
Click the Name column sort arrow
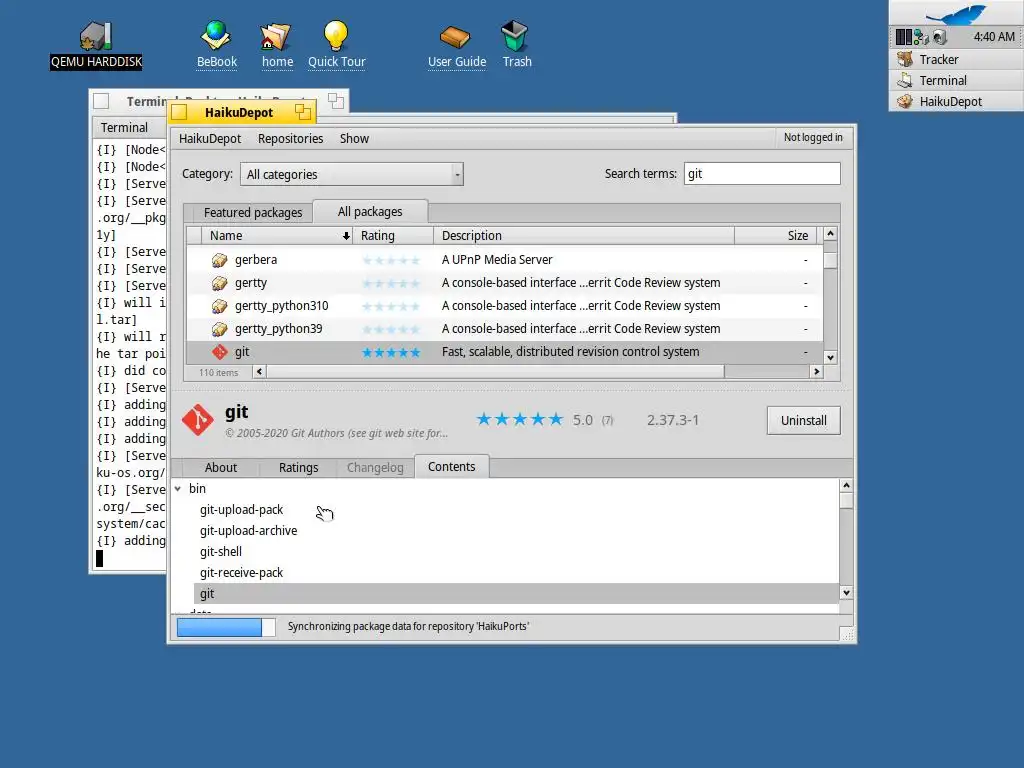coord(346,236)
